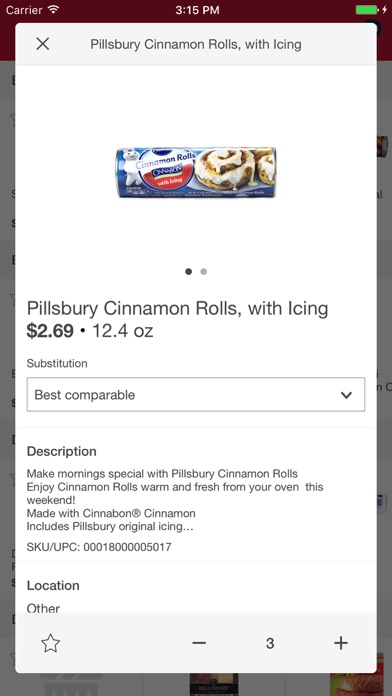This screenshot has height=696, width=392.
Task: Tap the Other location entry
Action: click(43, 608)
